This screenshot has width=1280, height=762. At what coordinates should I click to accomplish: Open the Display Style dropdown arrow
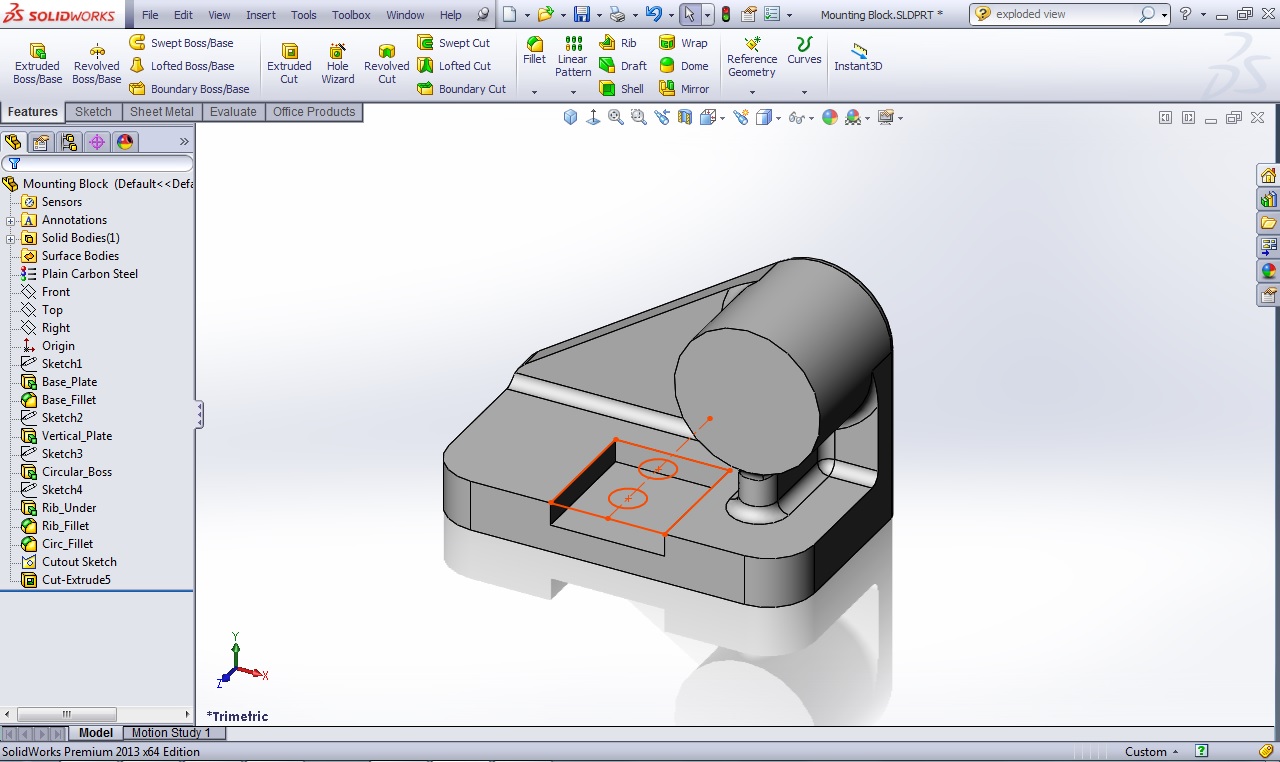[779, 118]
